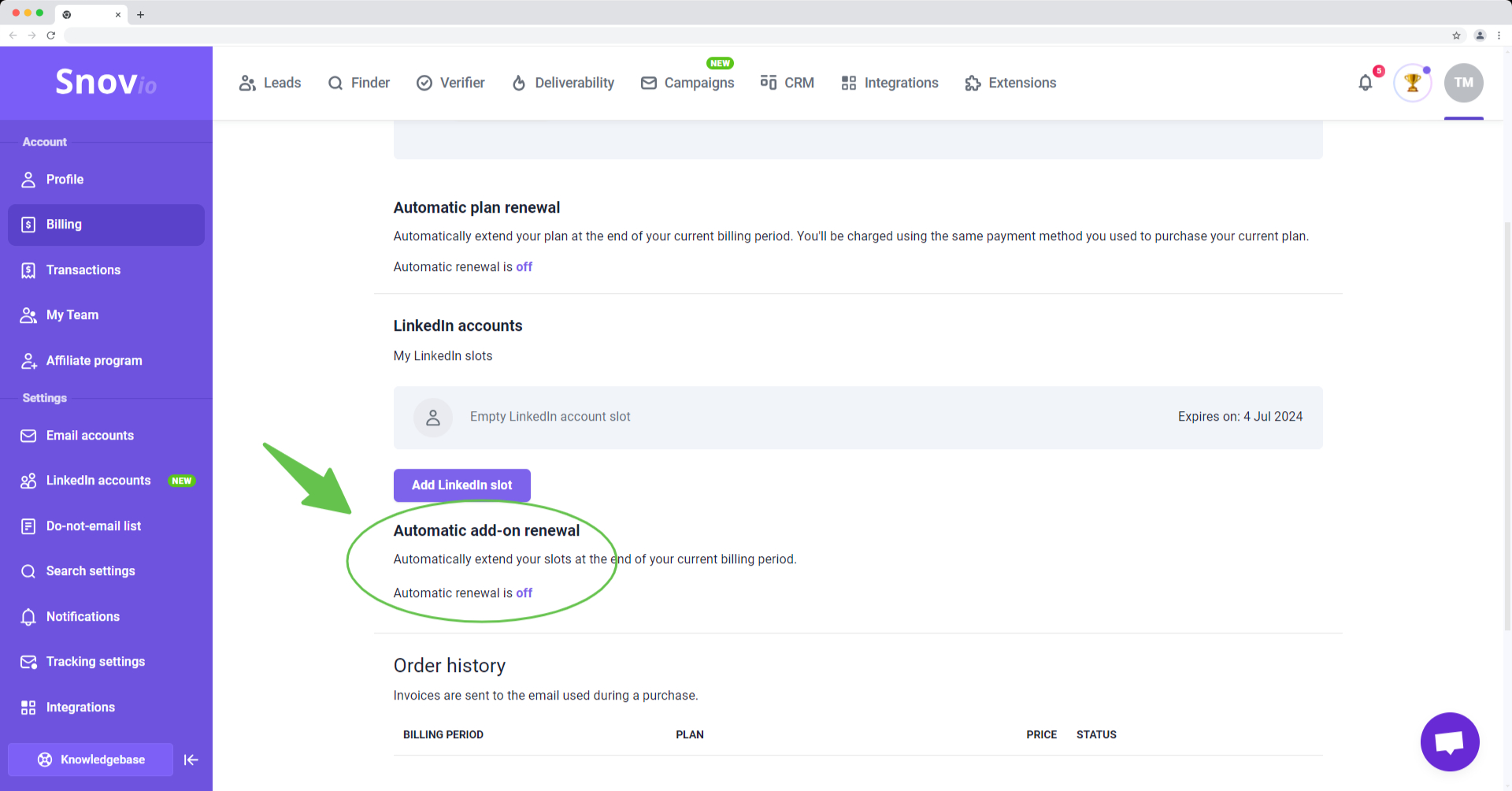Open notifications bell icon

click(1366, 83)
